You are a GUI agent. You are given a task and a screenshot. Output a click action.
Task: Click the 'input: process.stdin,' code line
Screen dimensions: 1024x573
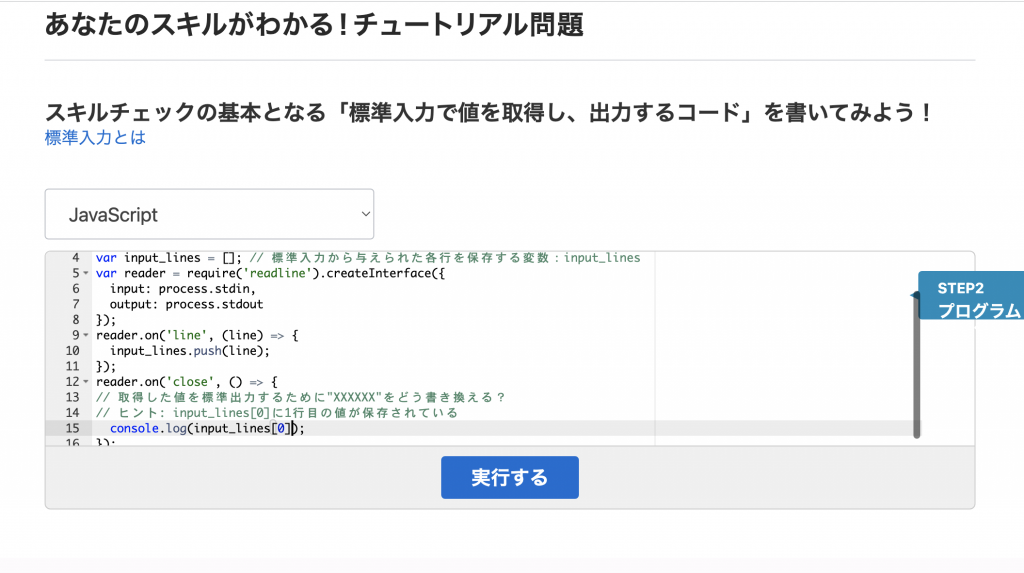182,289
